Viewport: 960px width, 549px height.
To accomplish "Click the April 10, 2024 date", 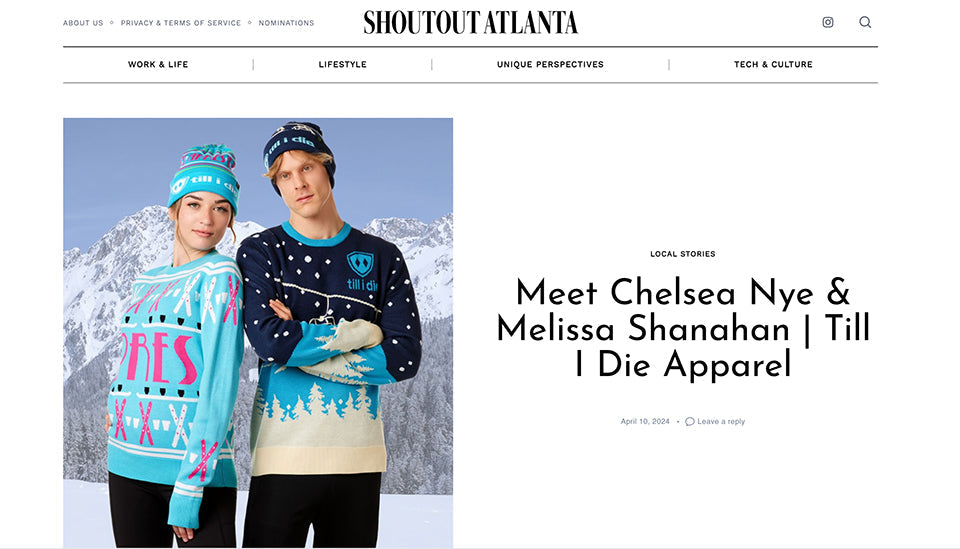I will (x=645, y=422).
